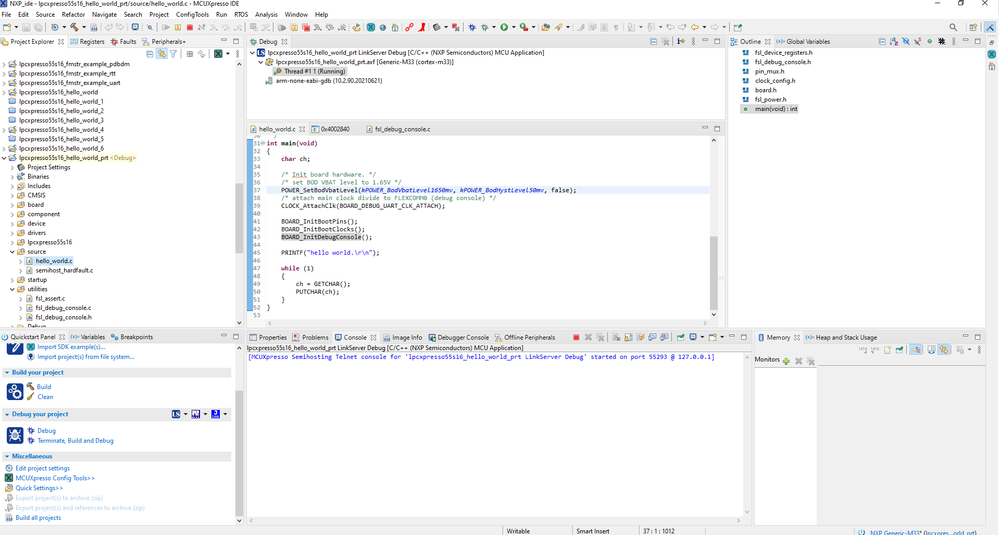Click the Pin Console icon
This screenshot has width=999, height=535.
[680, 338]
